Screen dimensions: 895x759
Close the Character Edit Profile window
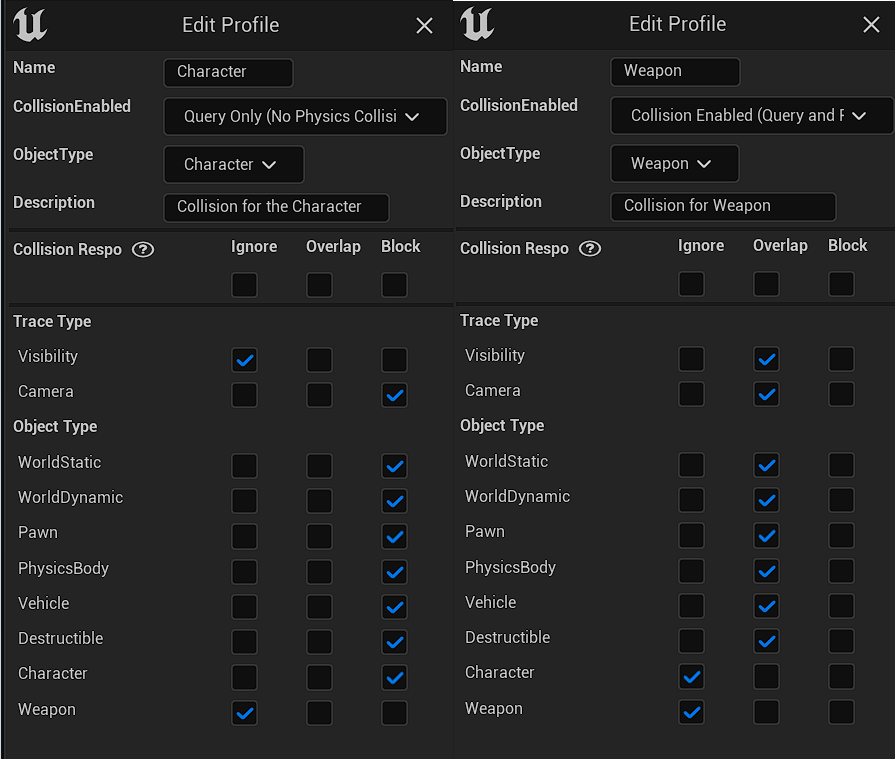(x=424, y=25)
